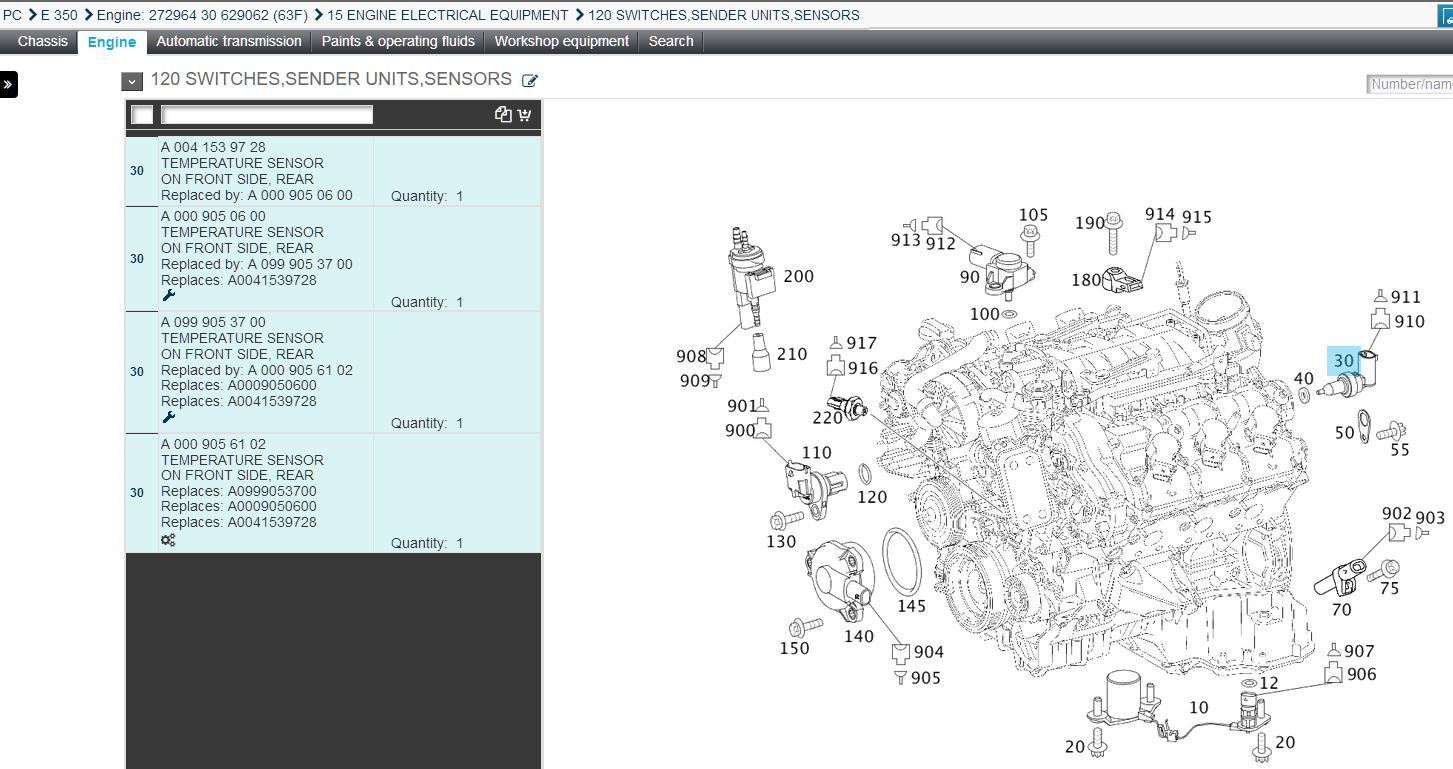This screenshot has width=1453, height=769.
Task: Open the Automatic transmission tab
Action: click(x=229, y=41)
